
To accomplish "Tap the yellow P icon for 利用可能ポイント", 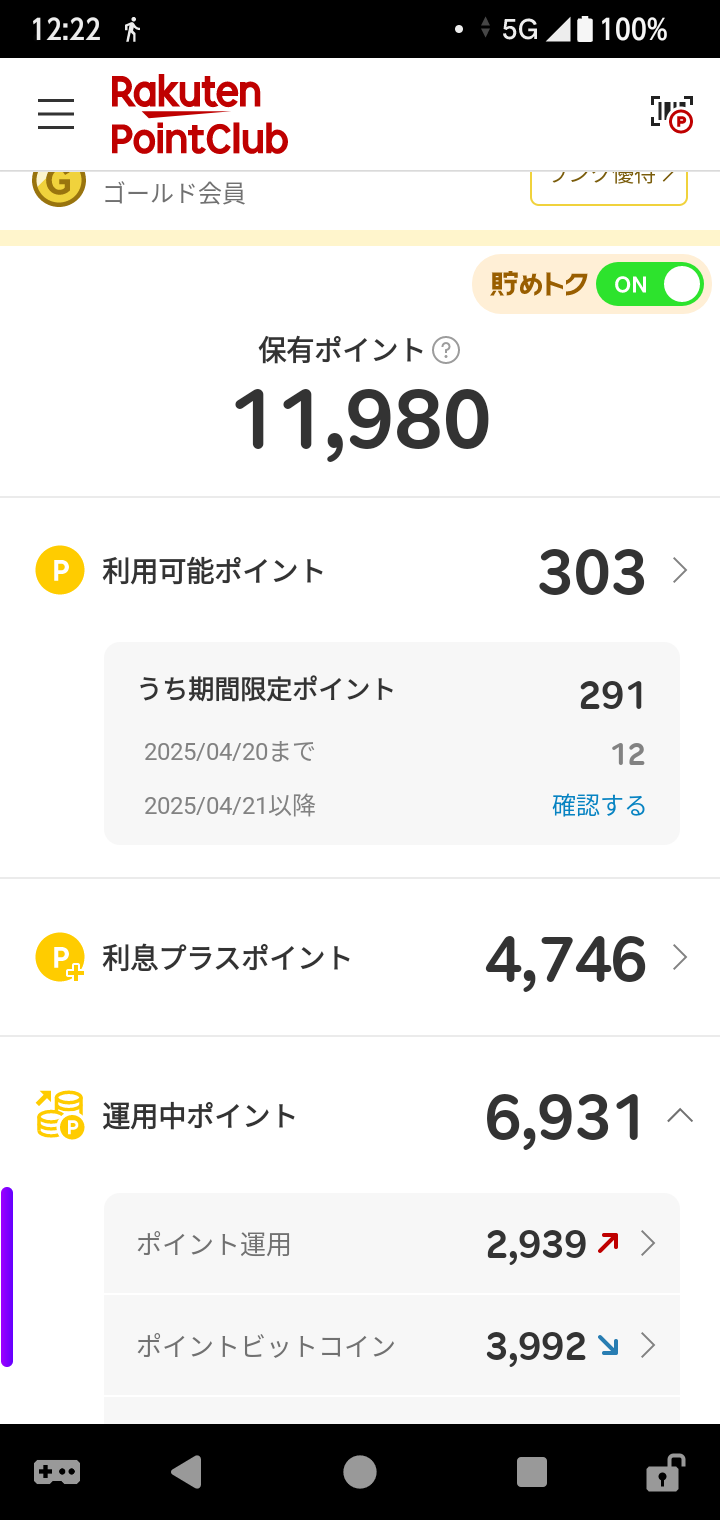I will (x=60, y=571).
